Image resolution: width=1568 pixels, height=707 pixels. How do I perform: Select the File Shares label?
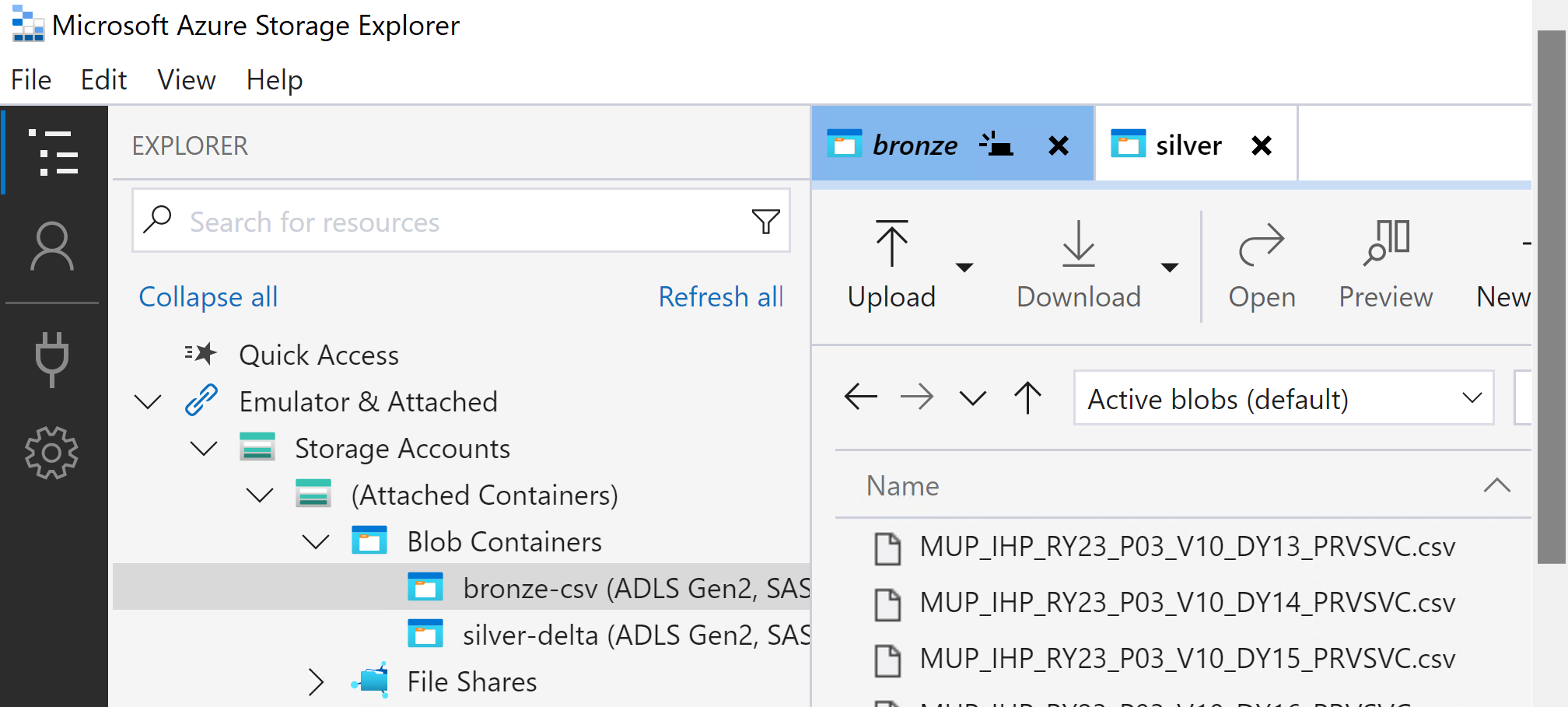[472, 681]
